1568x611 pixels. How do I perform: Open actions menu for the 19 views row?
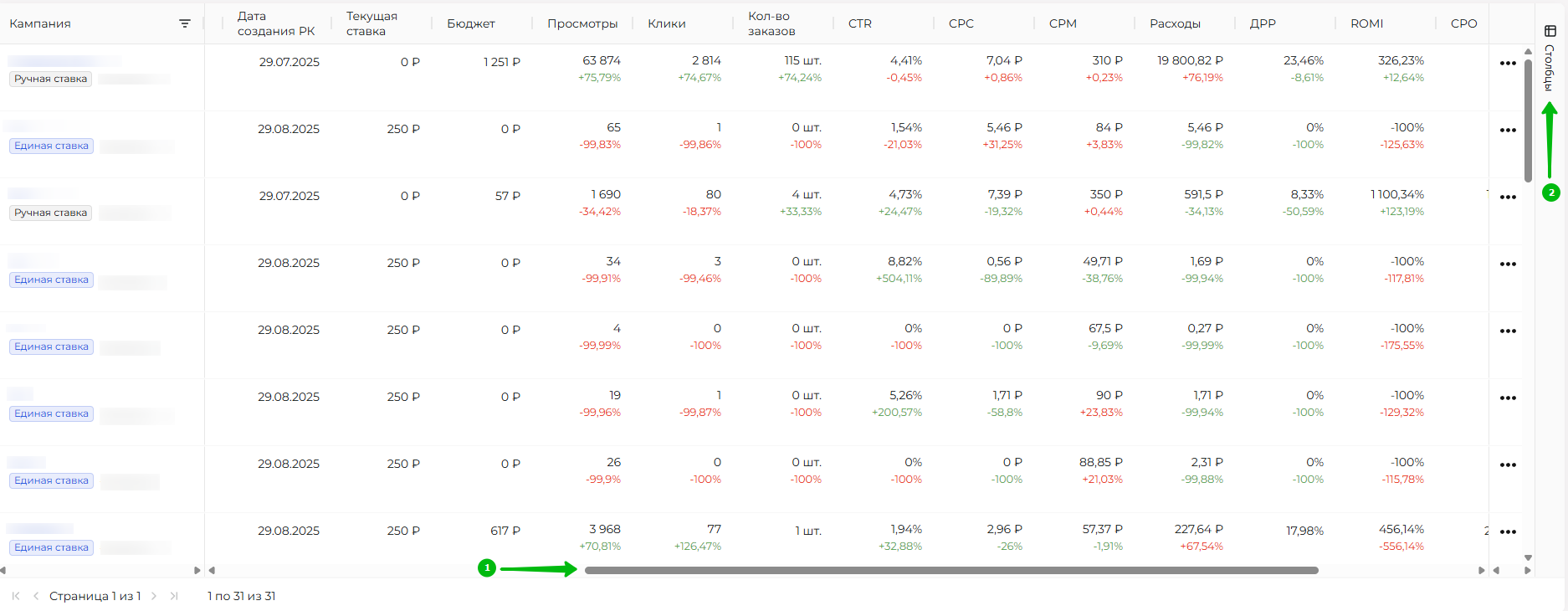click(1508, 398)
